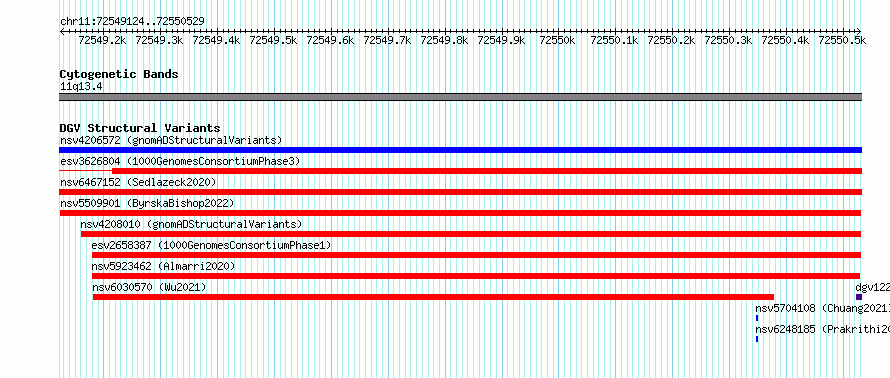890x378 pixels.
Task: Click the red esv2658387 variant bar
Action: (476, 255)
